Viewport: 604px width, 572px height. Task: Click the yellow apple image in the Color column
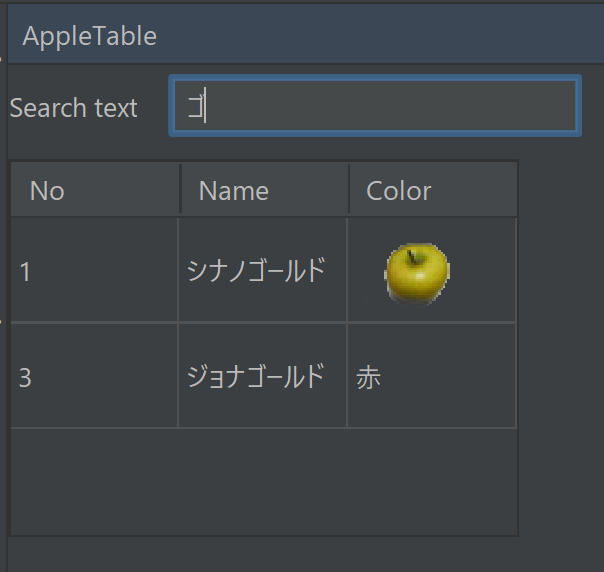click(x=417, y=273)
